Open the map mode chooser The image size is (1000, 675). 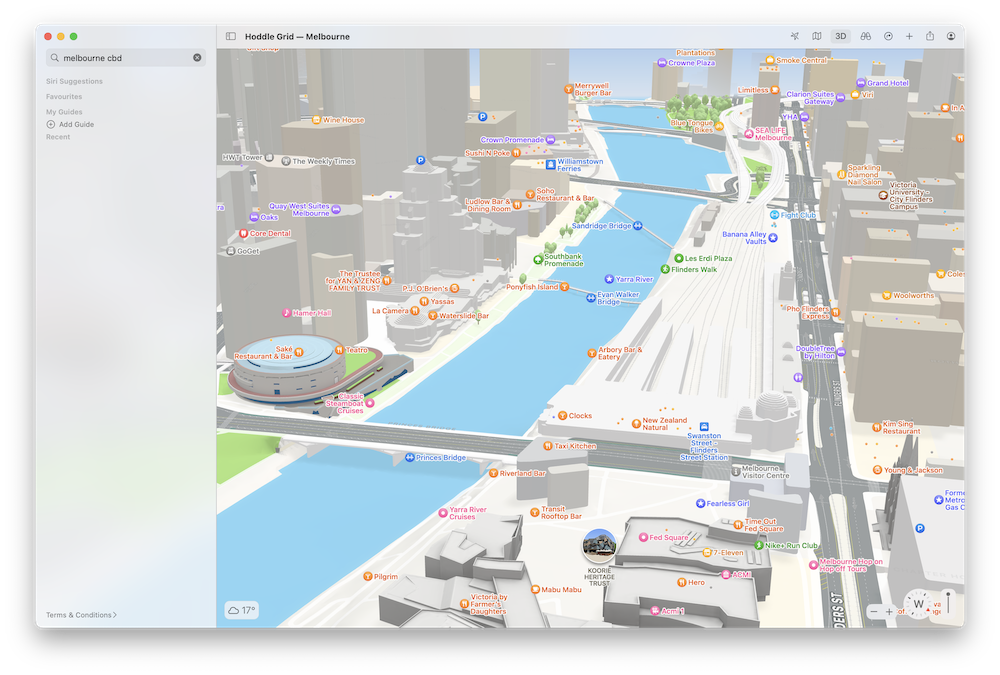(817, 36)
